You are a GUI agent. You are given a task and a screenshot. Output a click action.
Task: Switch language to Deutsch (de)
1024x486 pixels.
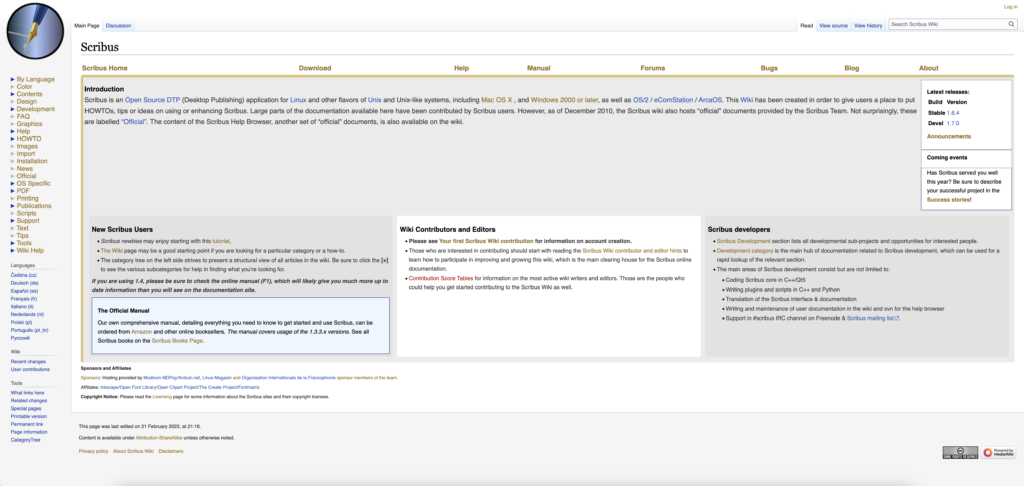(24, 283)
